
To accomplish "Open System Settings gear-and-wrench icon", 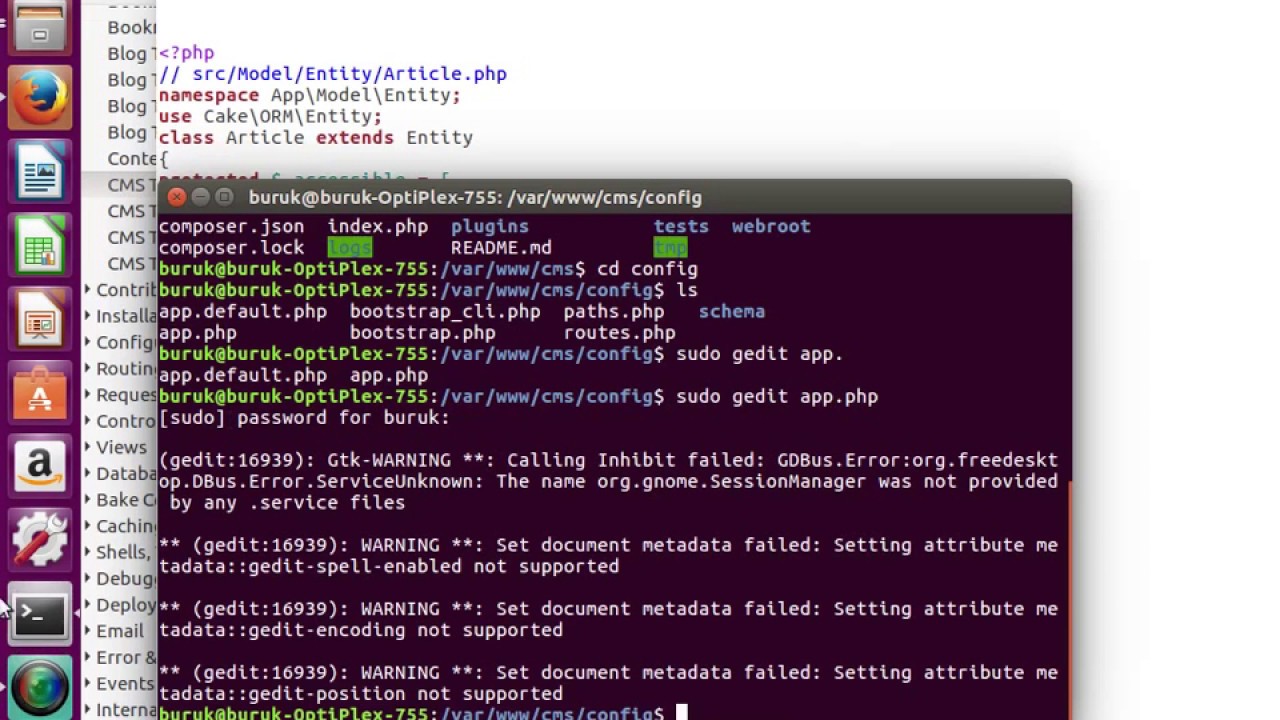I will coord(40,541).
